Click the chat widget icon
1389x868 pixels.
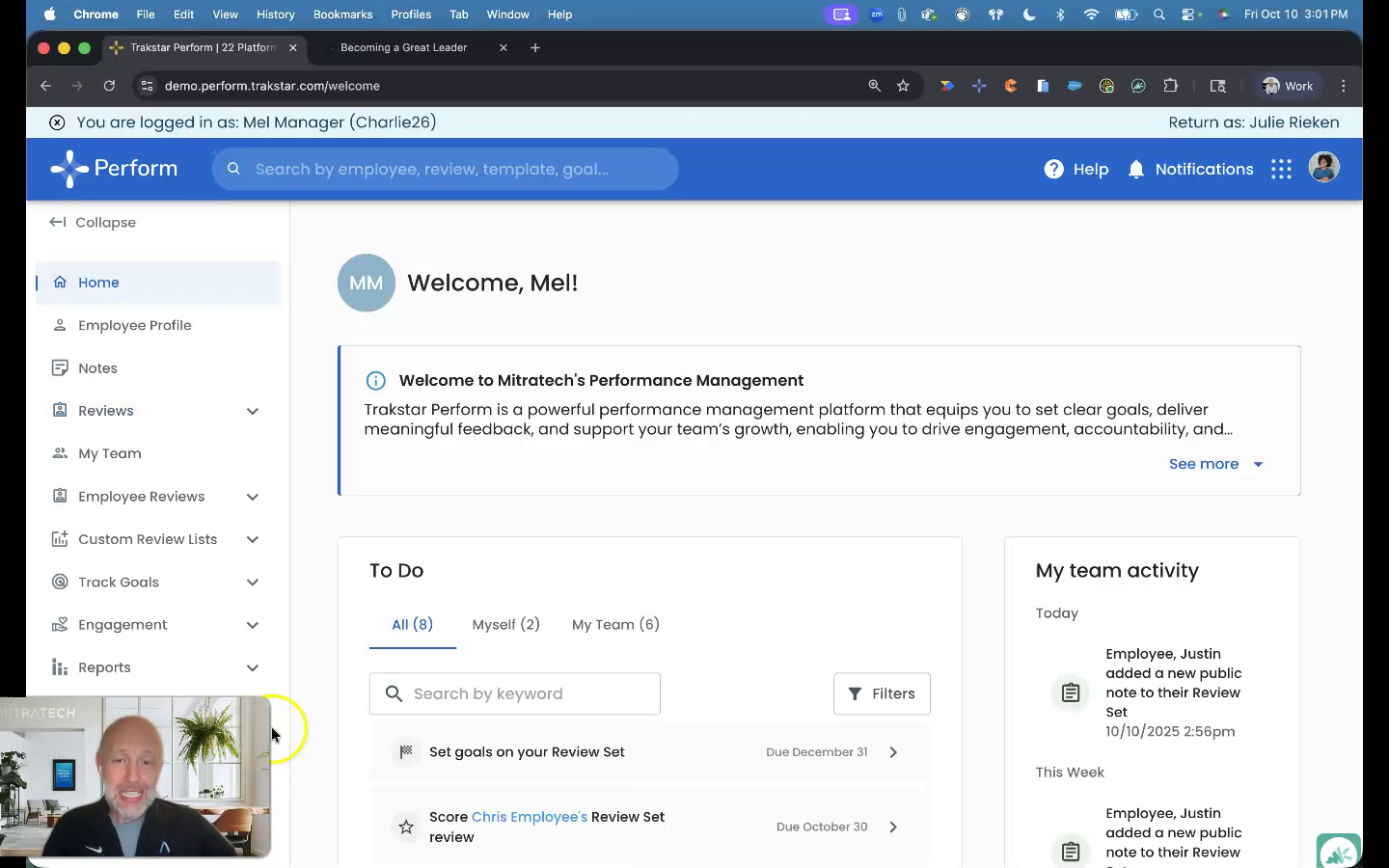(x=1339, y=851)
